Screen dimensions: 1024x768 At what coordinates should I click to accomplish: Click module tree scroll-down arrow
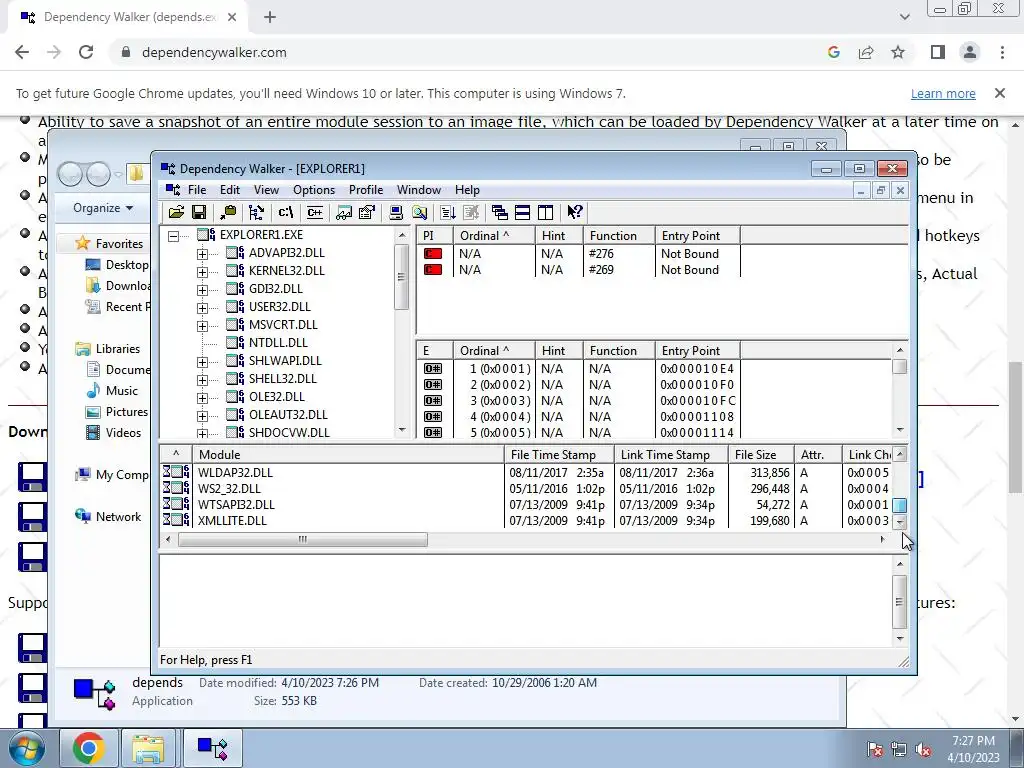tap(402, 430)
